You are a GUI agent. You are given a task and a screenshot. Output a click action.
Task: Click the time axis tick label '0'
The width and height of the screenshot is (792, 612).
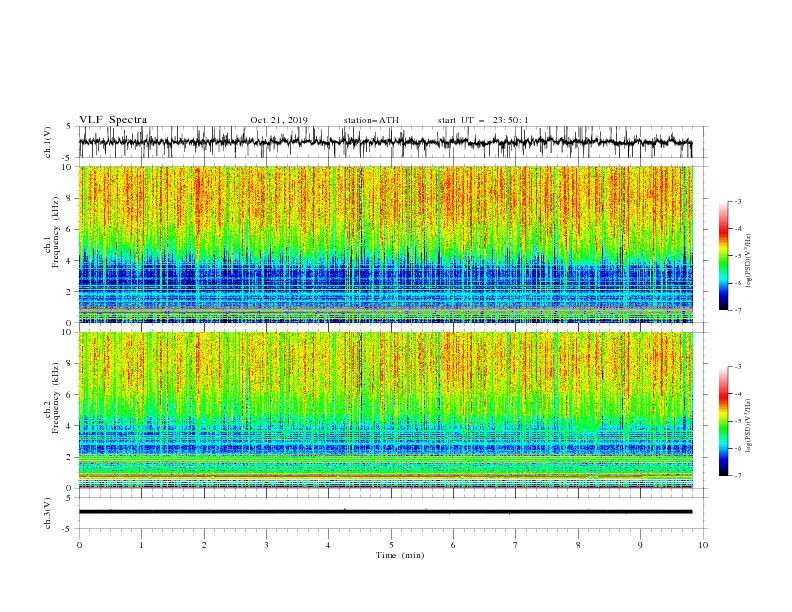coord(79,545)
